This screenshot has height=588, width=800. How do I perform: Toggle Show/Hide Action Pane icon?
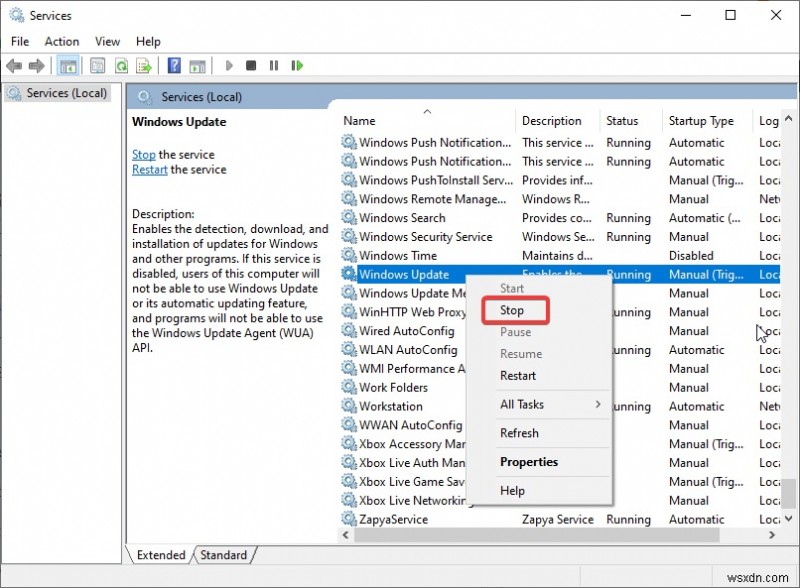(197, 66)
